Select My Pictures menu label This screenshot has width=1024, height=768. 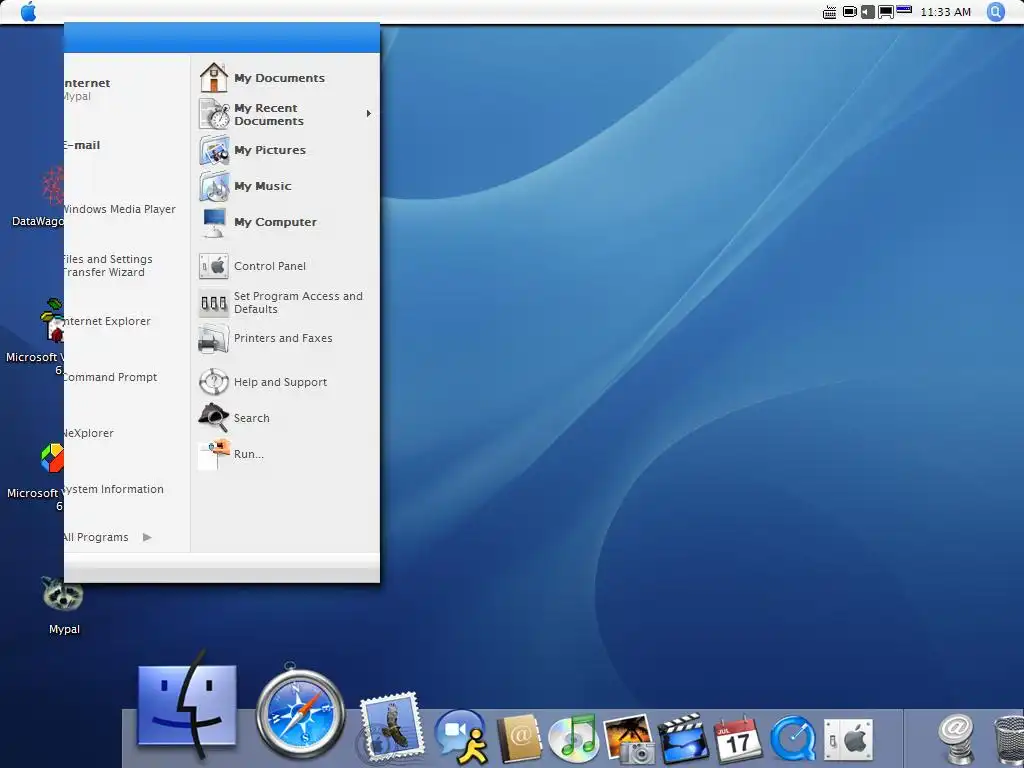(x=270, y=150)
